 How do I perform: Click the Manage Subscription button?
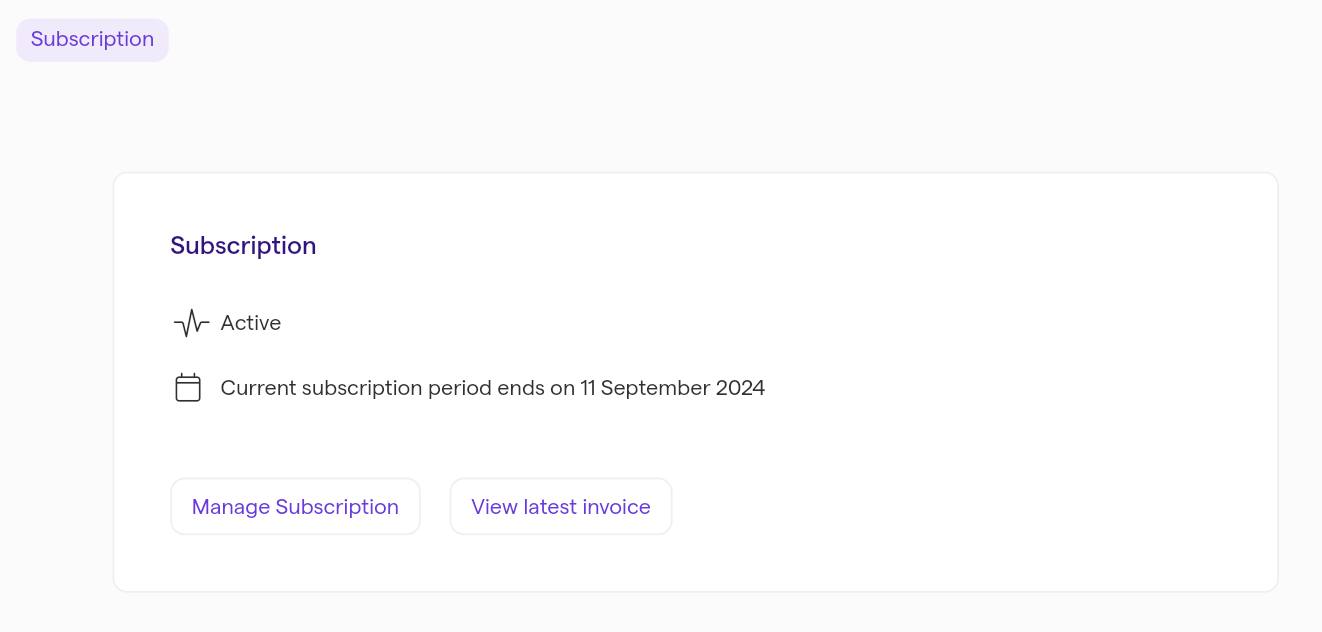pos(295,506)
